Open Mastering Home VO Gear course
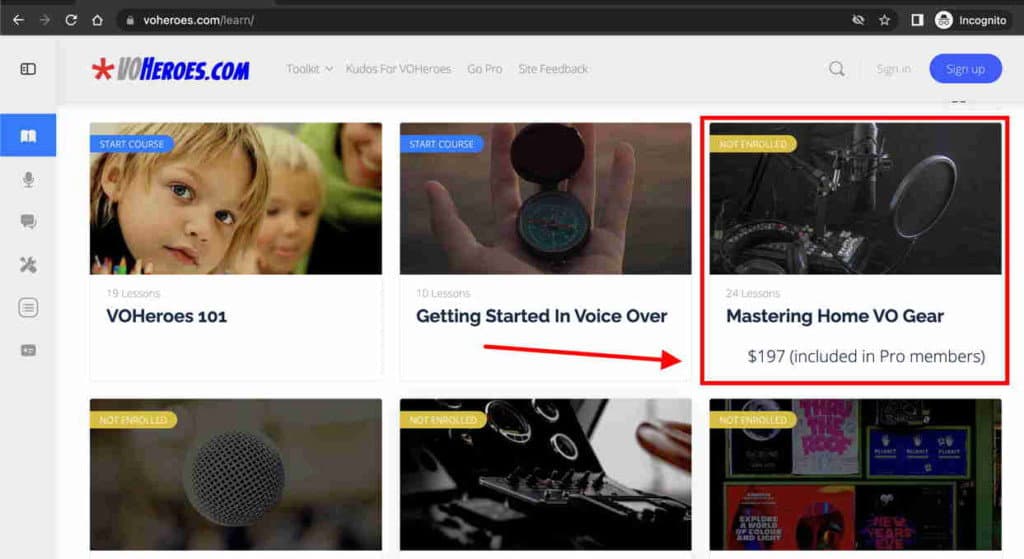Screen dimensions: 1024x559 coord(835,316)
